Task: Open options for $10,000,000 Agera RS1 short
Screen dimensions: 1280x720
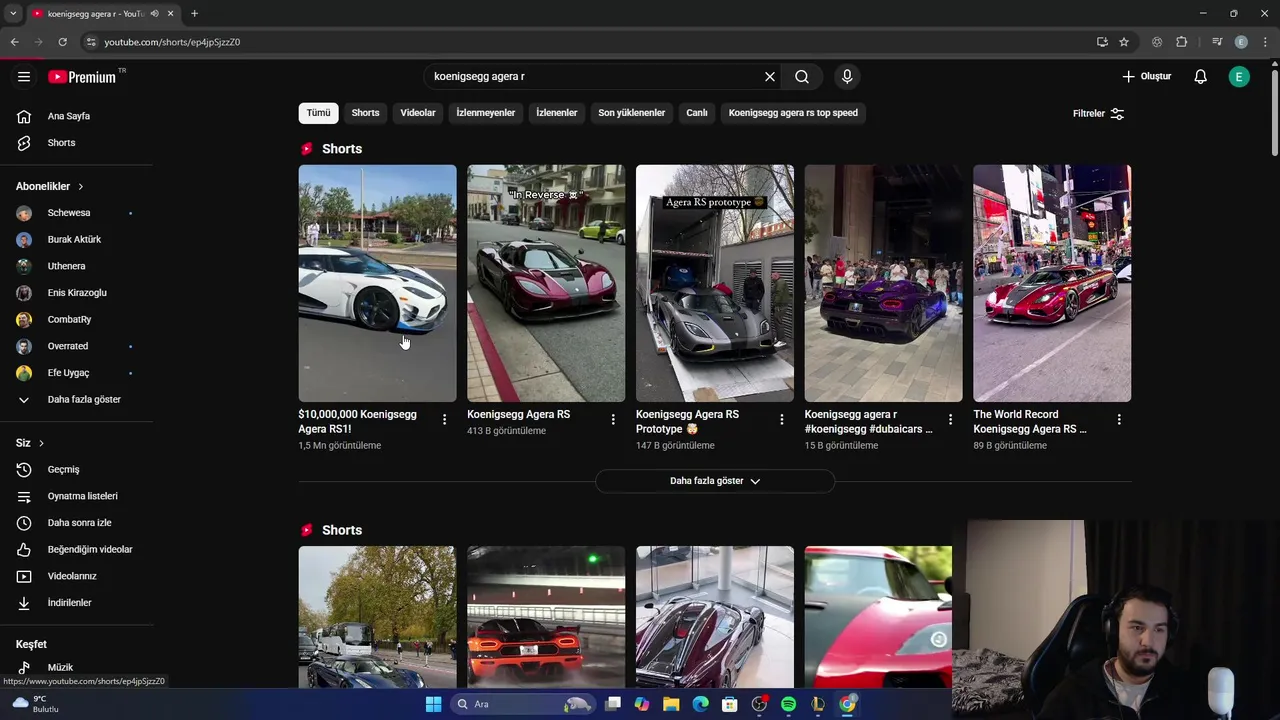Action: pos(444,420)
